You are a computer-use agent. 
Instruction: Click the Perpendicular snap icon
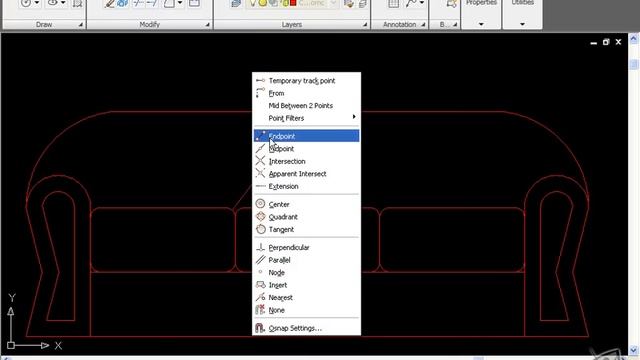pyautogui.click(x=260, y=247)
